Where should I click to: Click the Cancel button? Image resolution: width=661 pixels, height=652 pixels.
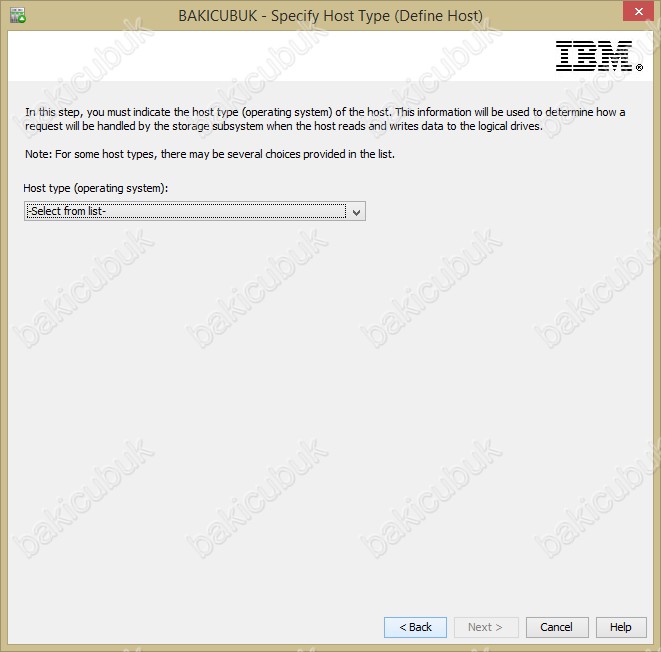point(557,627)
